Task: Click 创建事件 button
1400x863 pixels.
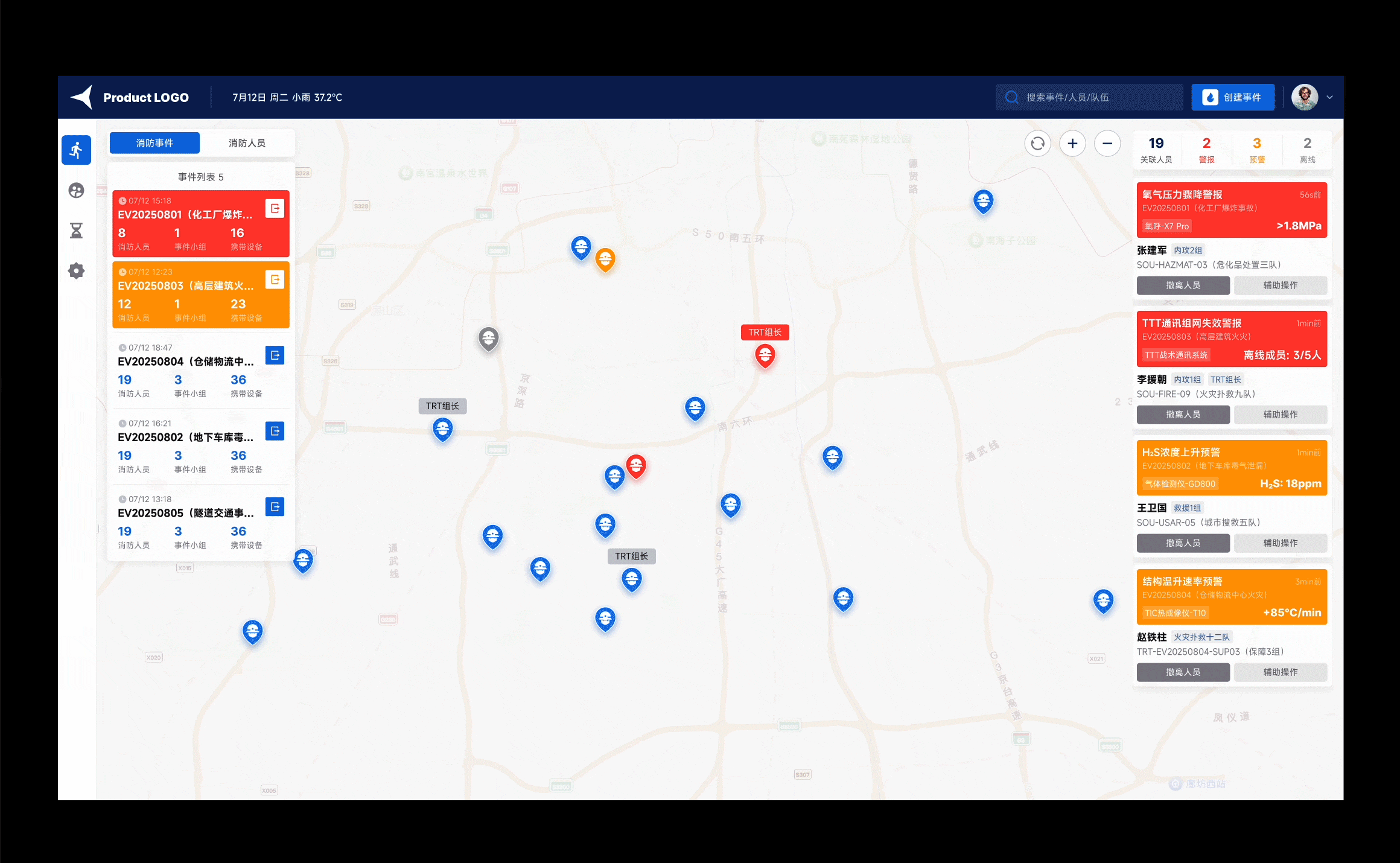Action: click(x=1233, y=97)
